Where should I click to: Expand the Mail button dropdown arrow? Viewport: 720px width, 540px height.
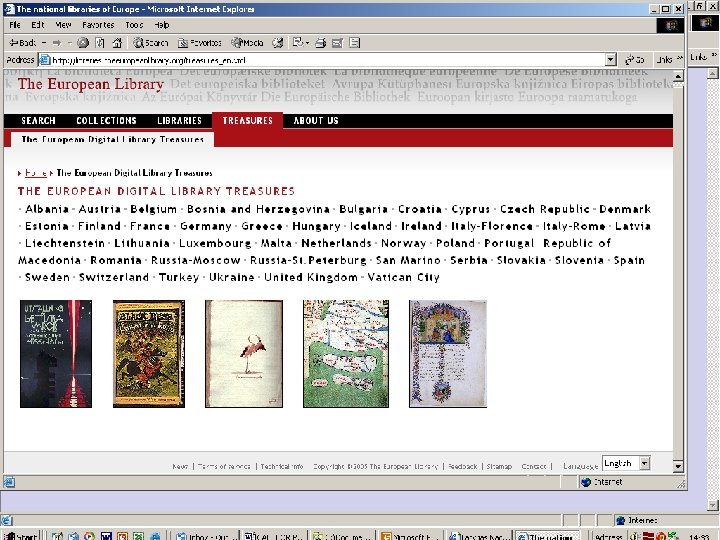307,43
